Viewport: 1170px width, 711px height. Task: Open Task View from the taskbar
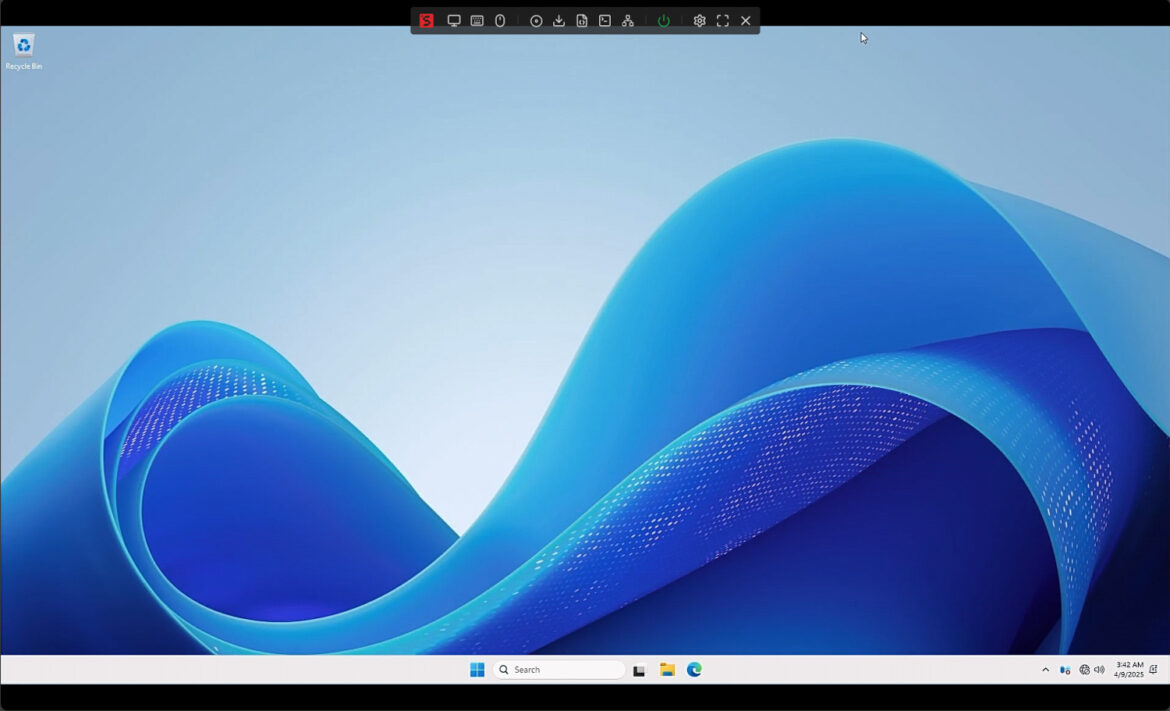pos(639,670)
